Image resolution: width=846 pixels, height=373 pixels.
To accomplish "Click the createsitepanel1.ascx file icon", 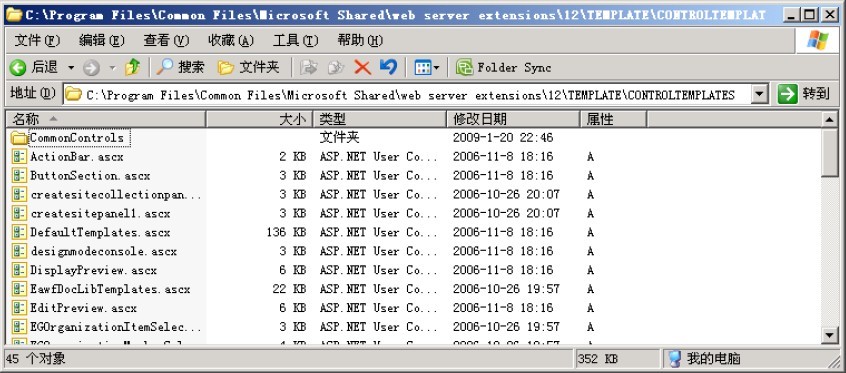I will pyautogui.click(x=20, y=214).
